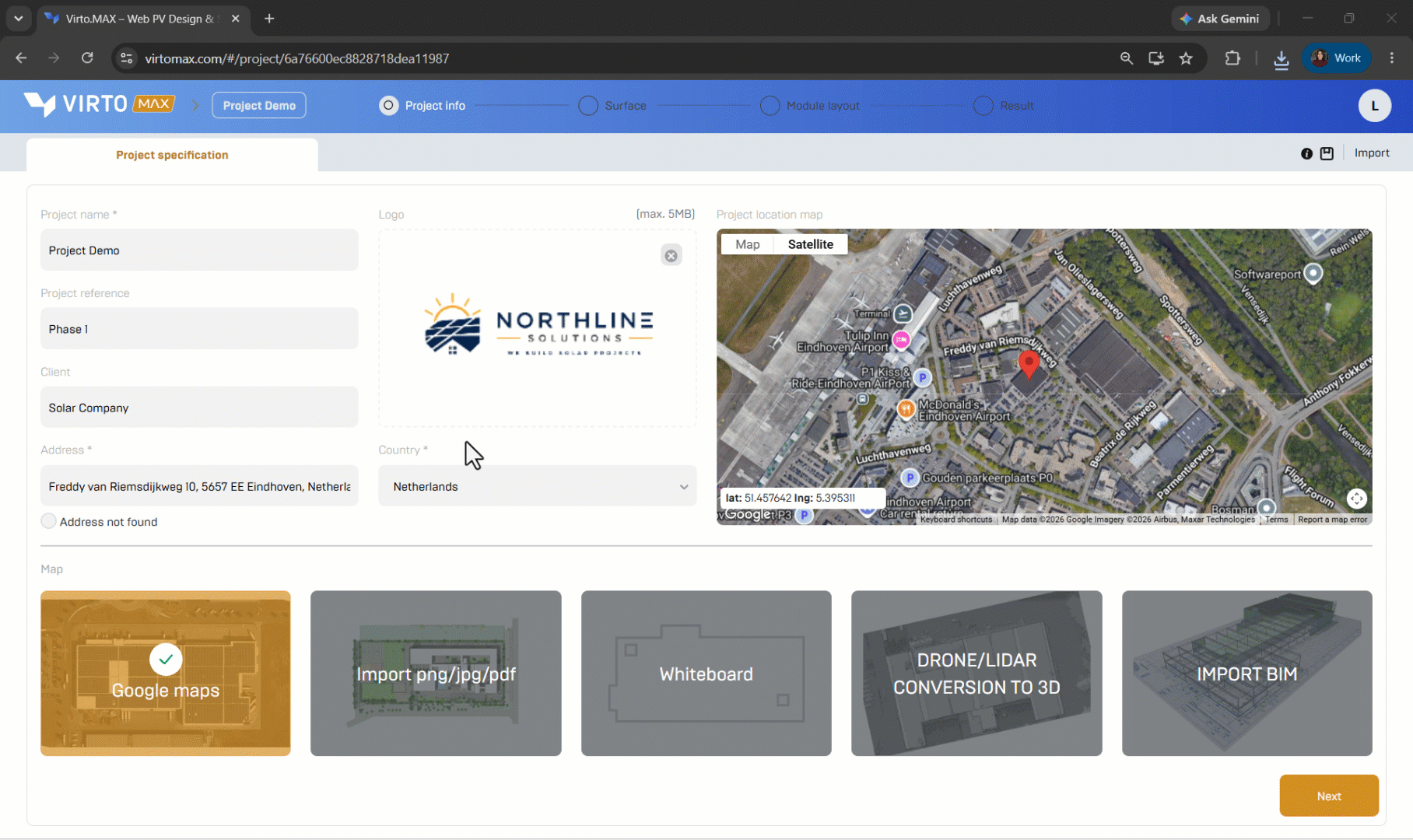This screenshot has width=1413, height=840.
Task: Click the map recenter location icon
Action: point(1356,499)
